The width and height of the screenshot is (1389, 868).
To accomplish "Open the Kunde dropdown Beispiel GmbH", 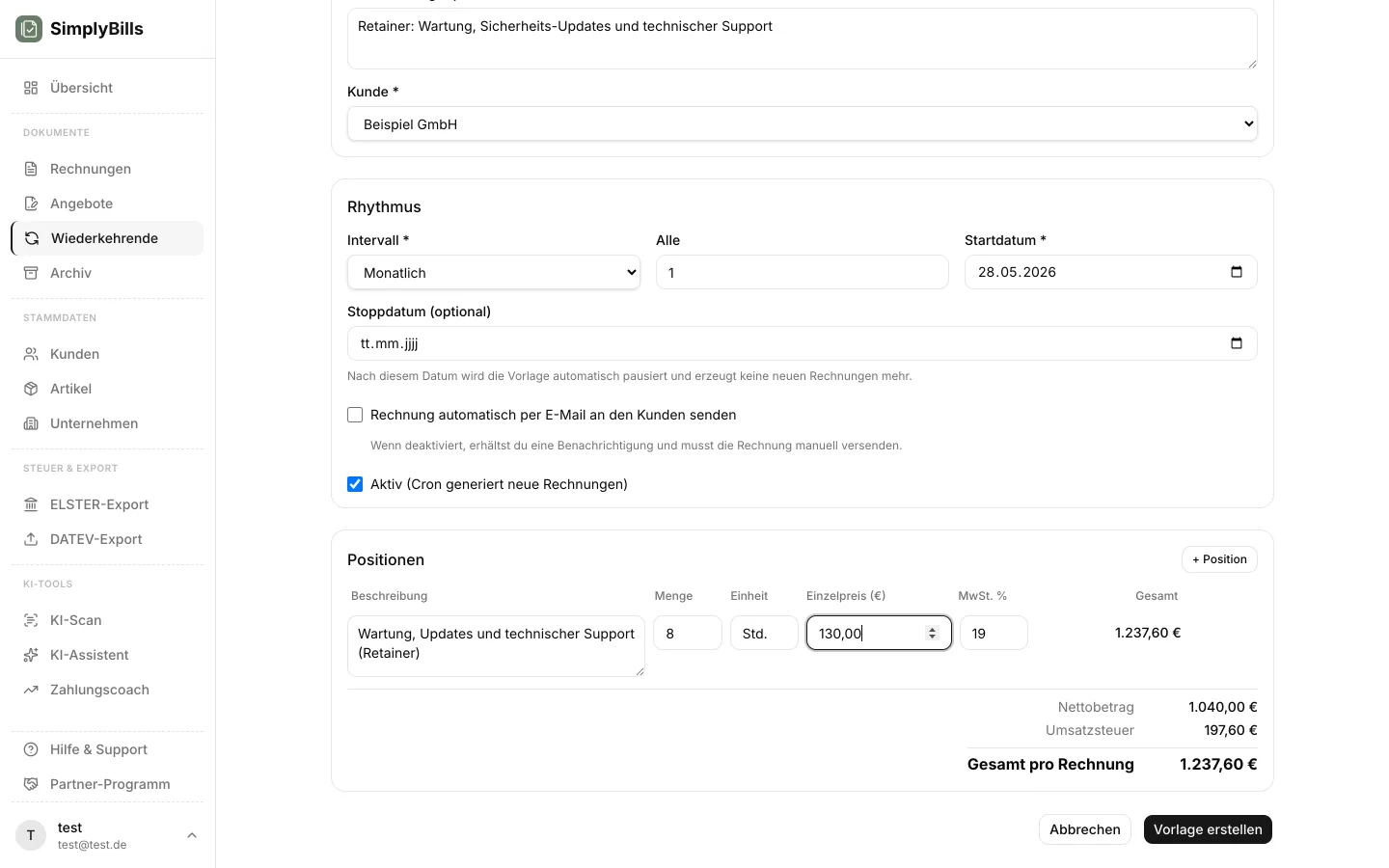I will tap(803, 123).
